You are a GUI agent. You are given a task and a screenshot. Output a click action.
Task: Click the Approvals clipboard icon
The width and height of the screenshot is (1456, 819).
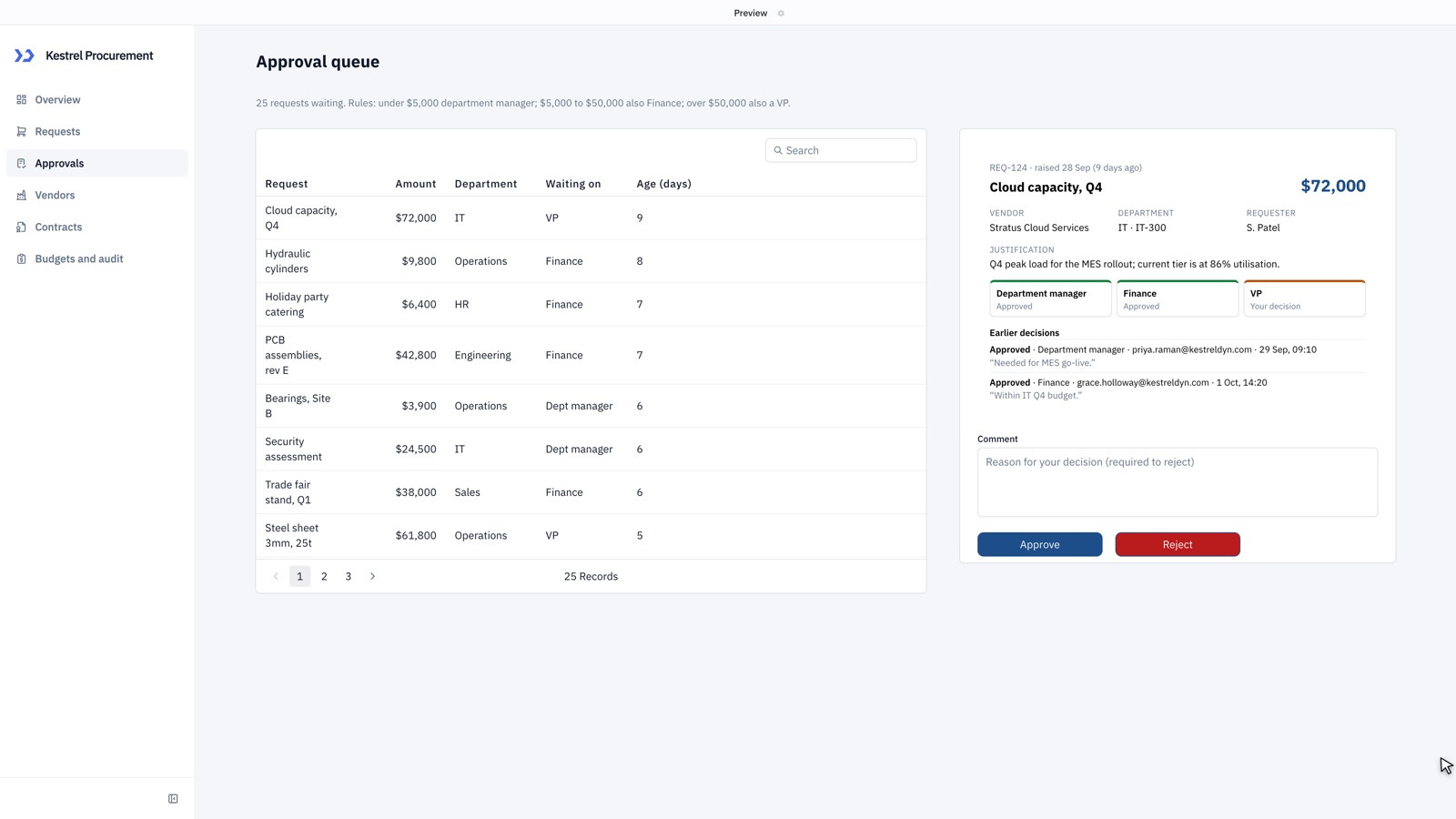click(x=21, y=163)
